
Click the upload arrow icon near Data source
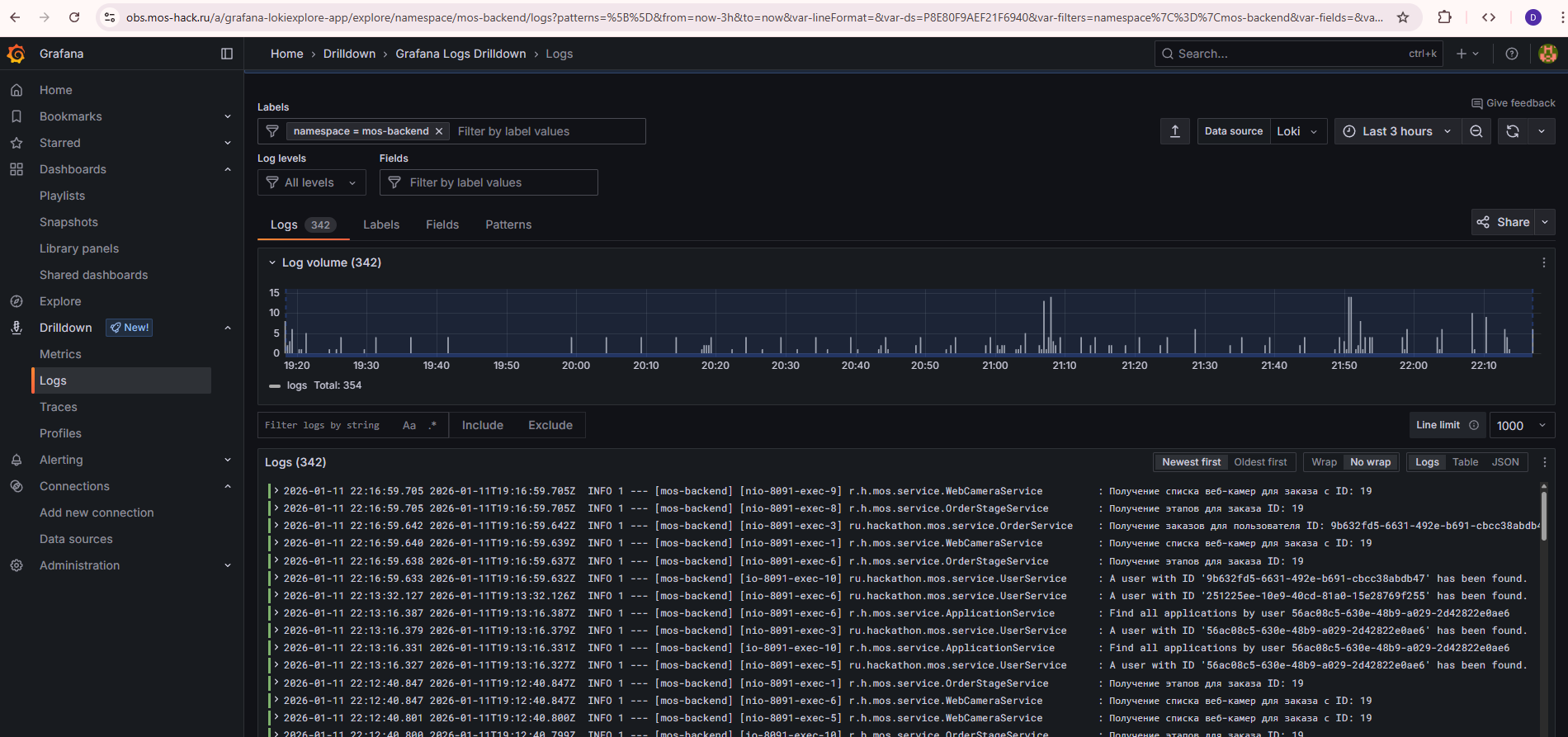(1175, 131)
